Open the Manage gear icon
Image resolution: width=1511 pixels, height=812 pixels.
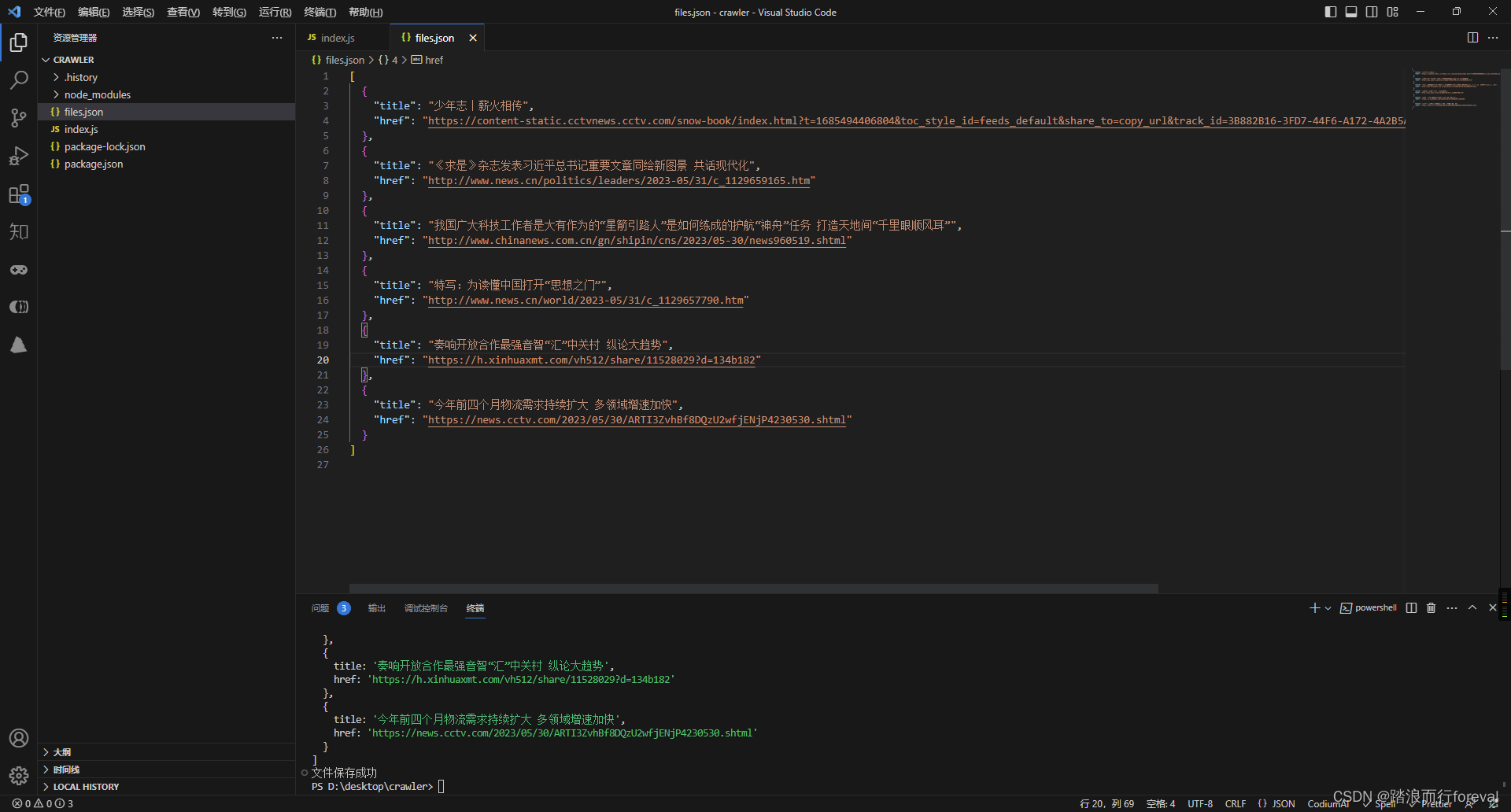[x=19, y=776]
